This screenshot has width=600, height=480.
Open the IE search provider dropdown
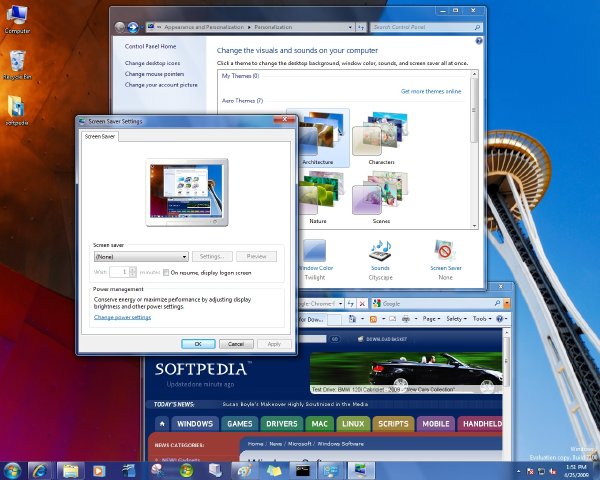(x=507, y=304)
